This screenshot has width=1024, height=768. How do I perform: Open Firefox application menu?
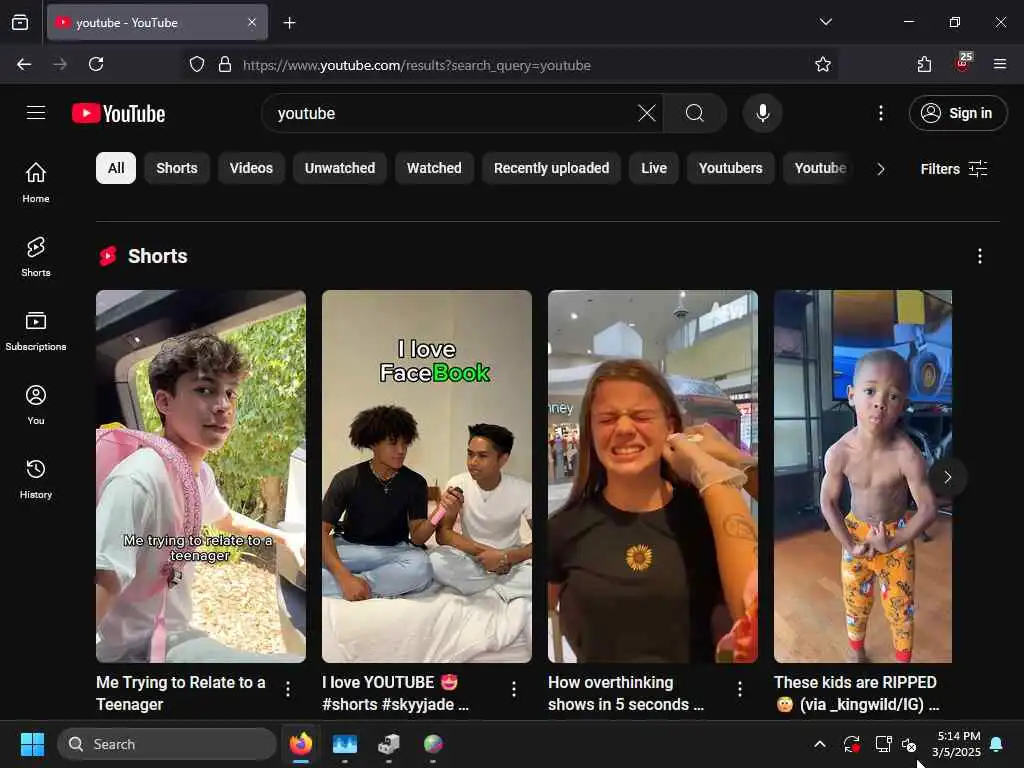[999, 64]
